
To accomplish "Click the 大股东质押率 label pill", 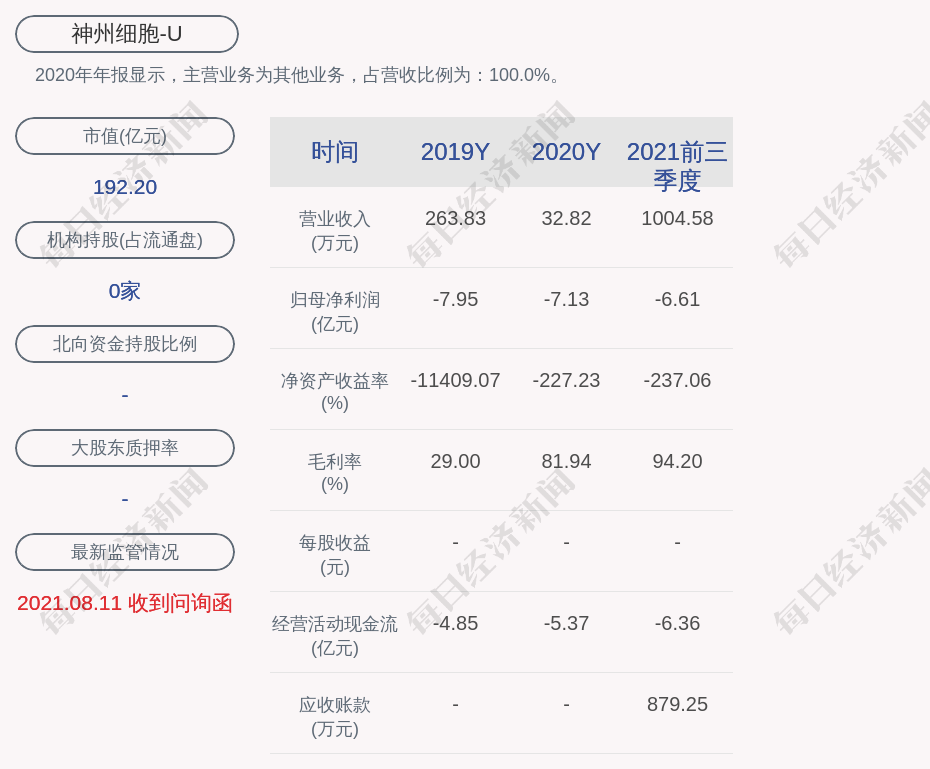I will click(x=125, y=448).
